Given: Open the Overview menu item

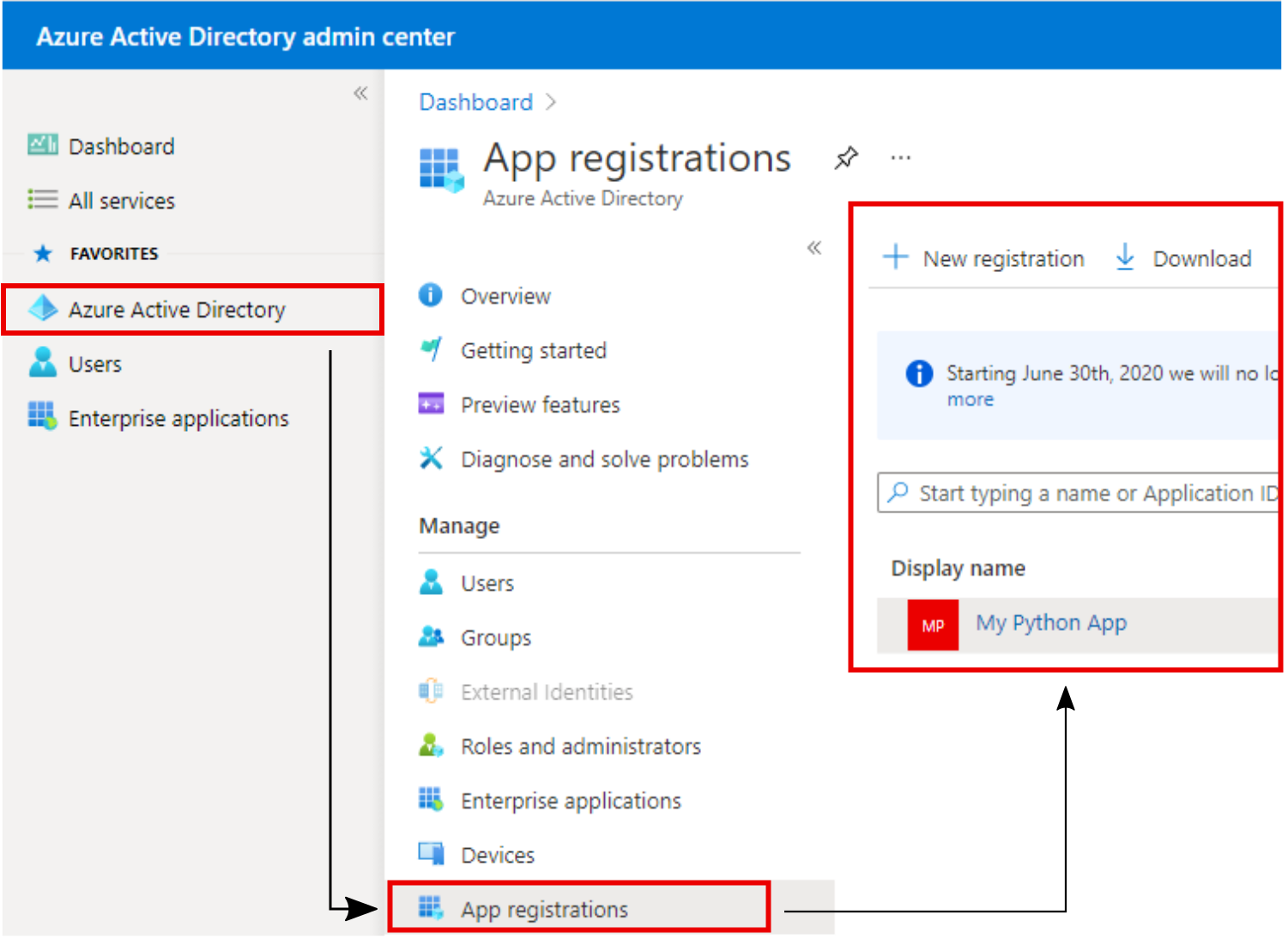Looking at the screenshot, I should [x=505, y=296].
